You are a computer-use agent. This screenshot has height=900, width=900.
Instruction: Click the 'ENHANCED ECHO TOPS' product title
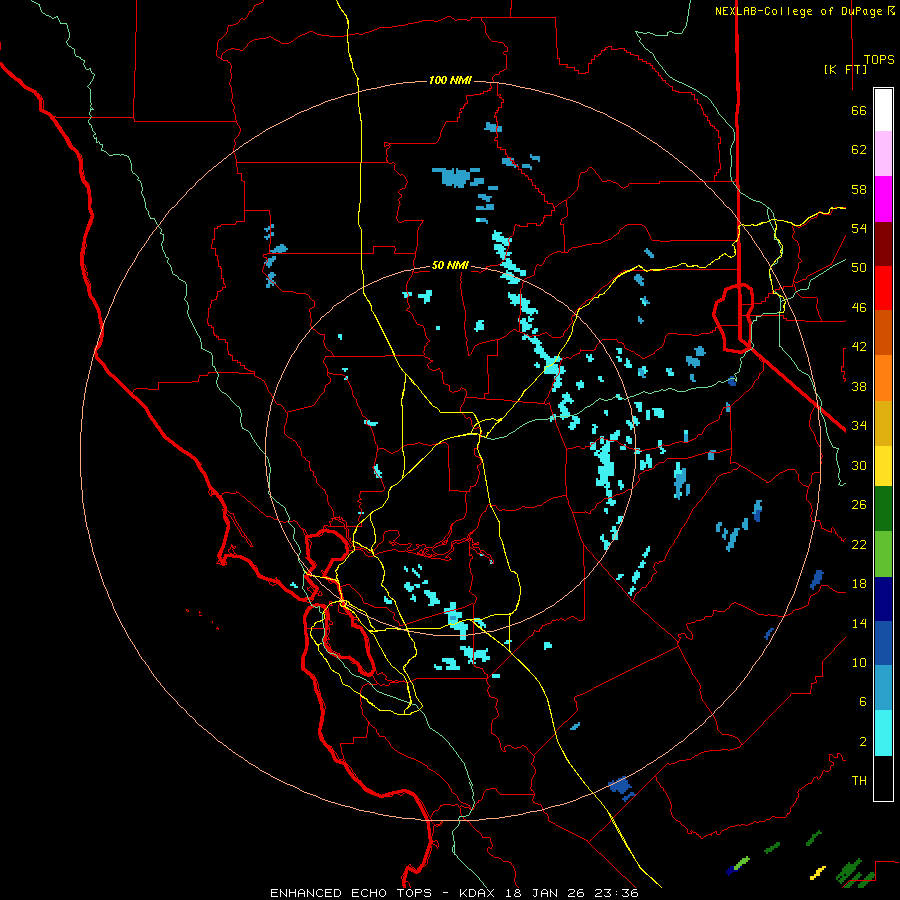[351, 893]
